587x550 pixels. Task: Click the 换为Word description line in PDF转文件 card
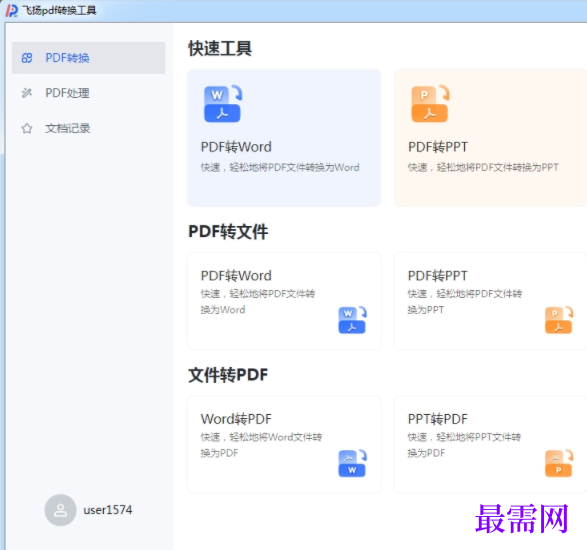click(x=223, y=310)
